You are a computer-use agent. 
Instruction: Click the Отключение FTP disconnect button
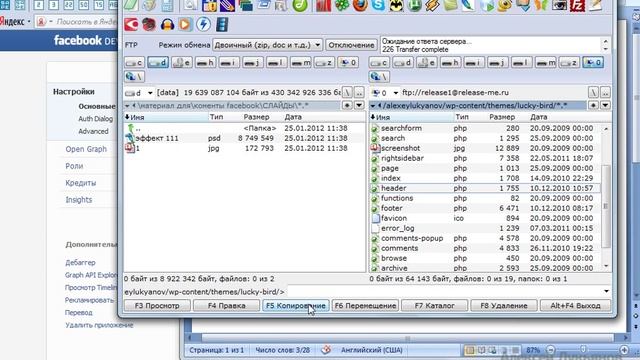point(351,45)
